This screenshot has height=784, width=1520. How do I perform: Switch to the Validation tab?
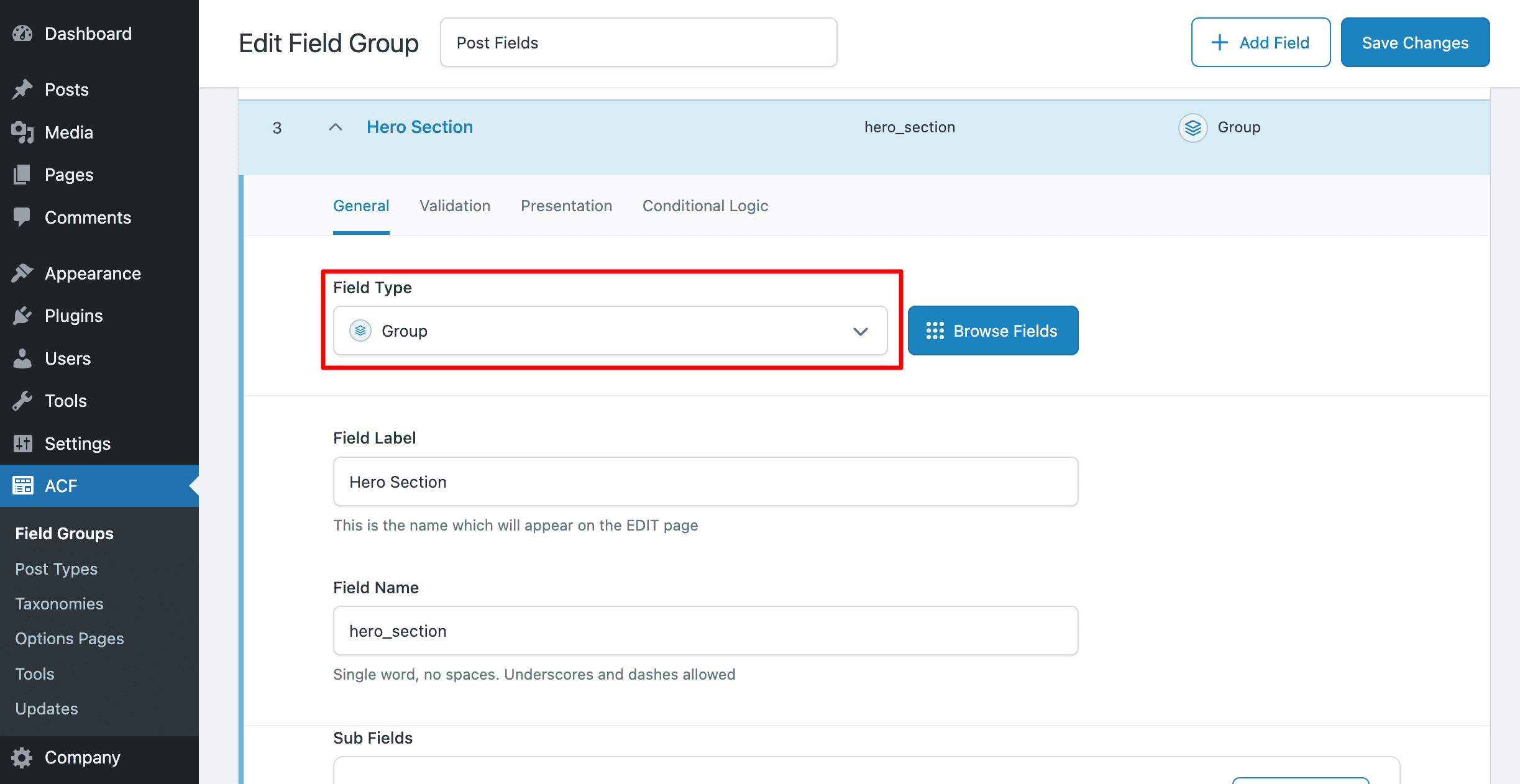pyautogui.click(x=455, y=206)
